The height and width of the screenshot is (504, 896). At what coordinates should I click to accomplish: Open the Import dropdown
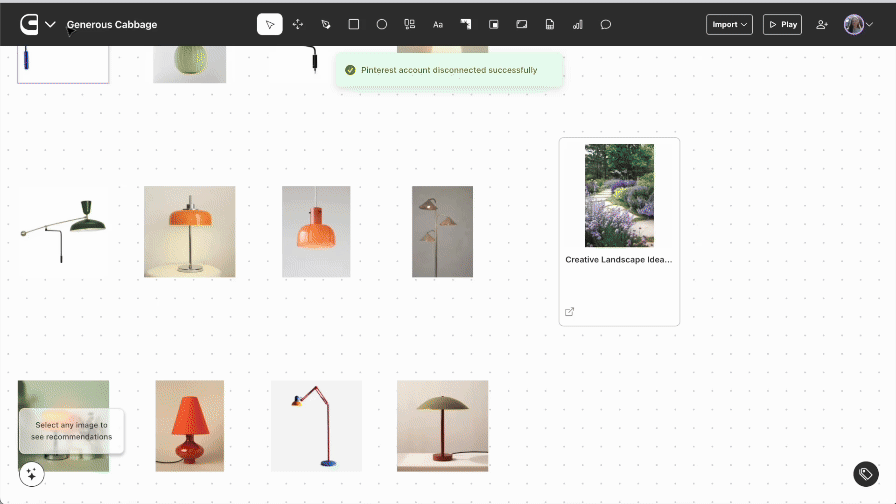(730, 24)
